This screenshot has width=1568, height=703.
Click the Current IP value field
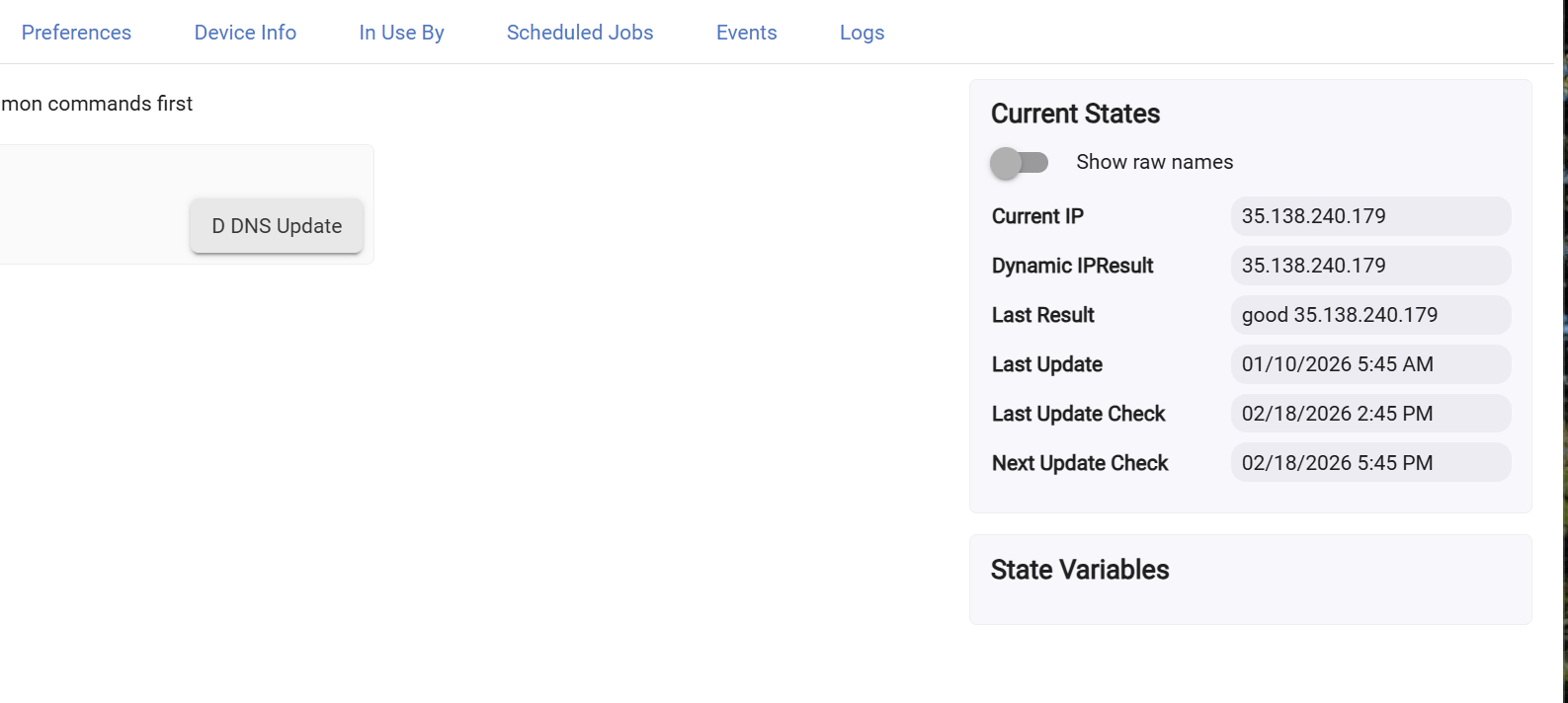pyautogui.click(x=1369, y=216)
